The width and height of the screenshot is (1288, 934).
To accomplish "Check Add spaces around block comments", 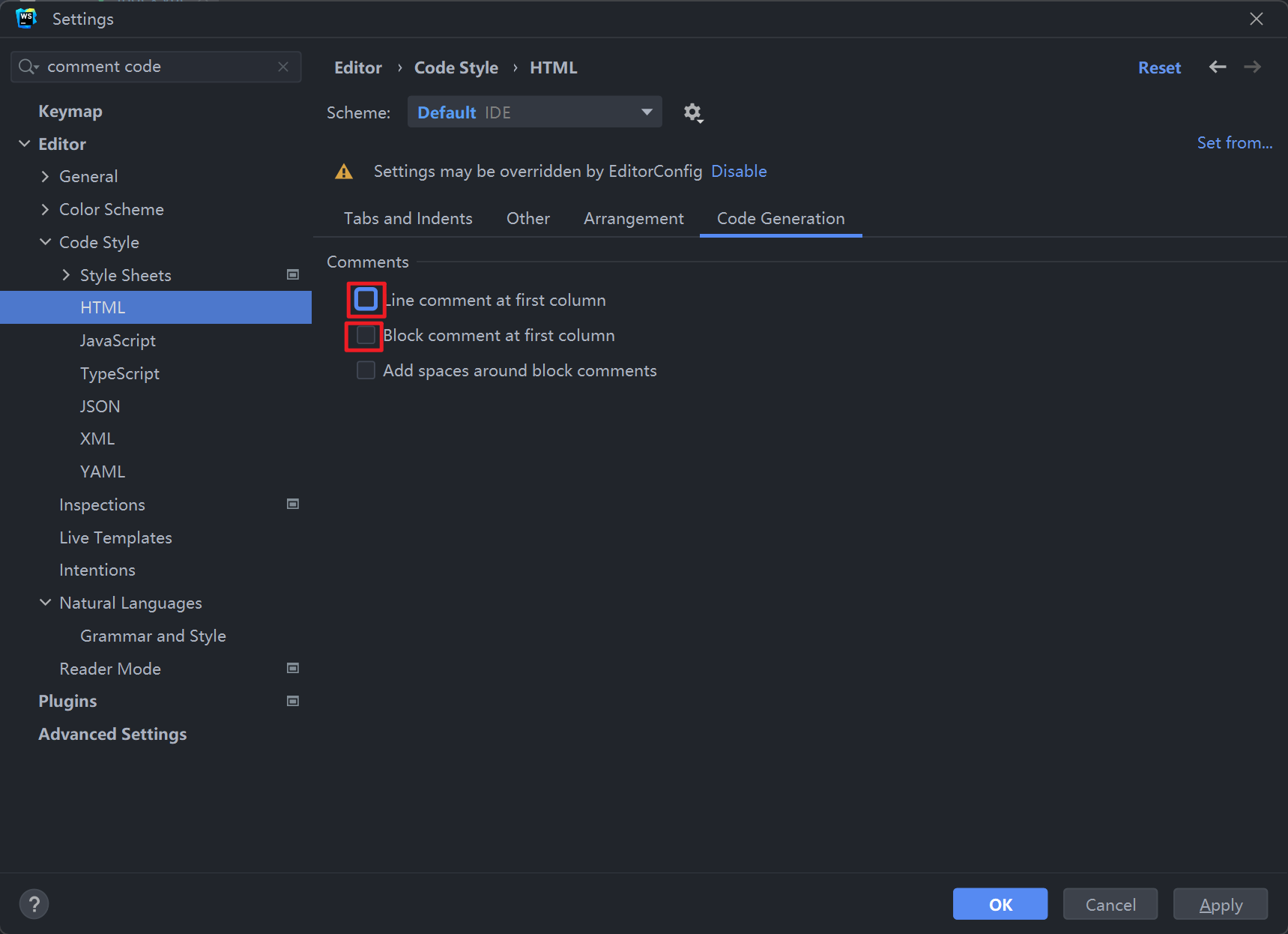I will (366, 371).
